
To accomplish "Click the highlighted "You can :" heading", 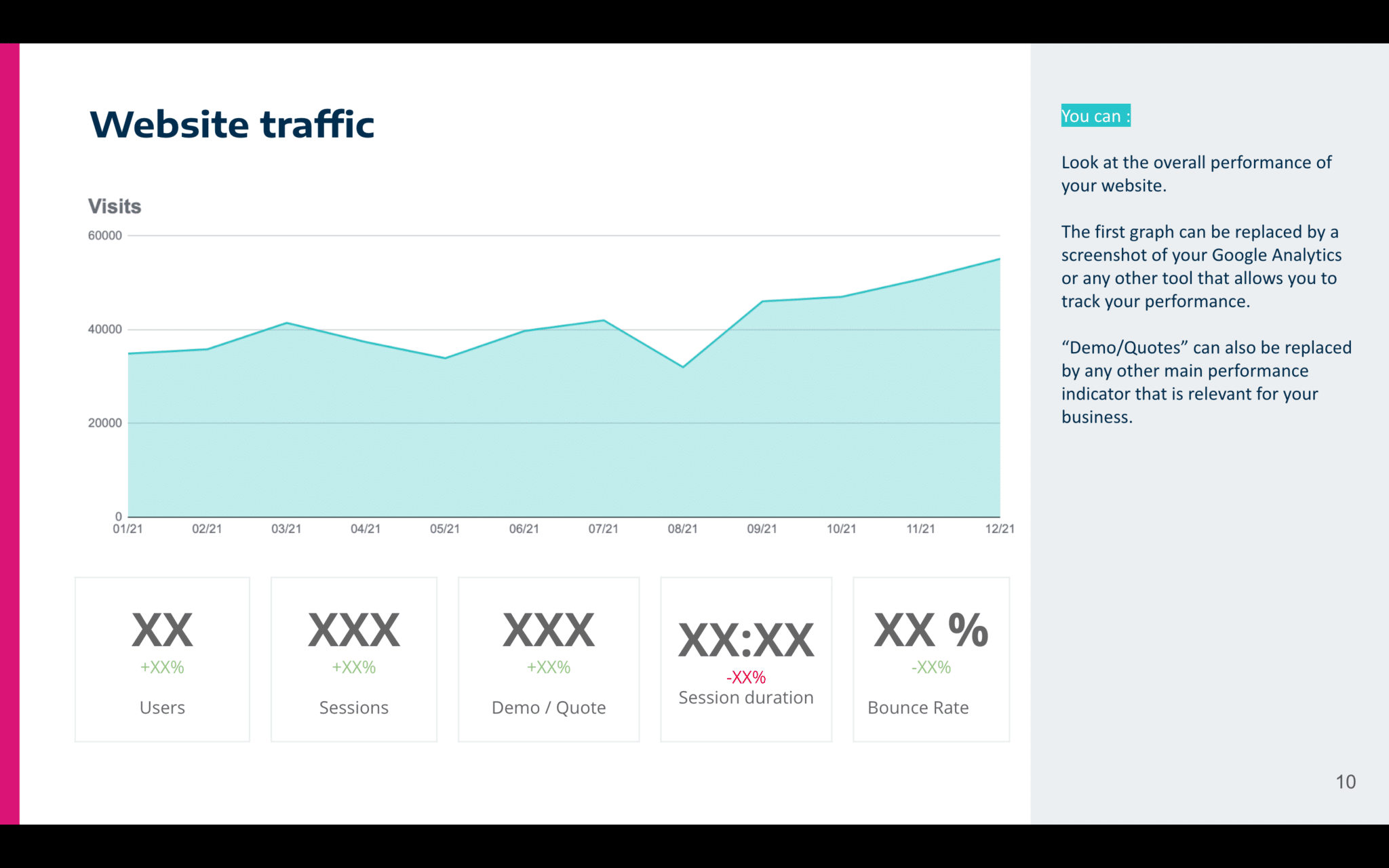I will [1096, 116].
